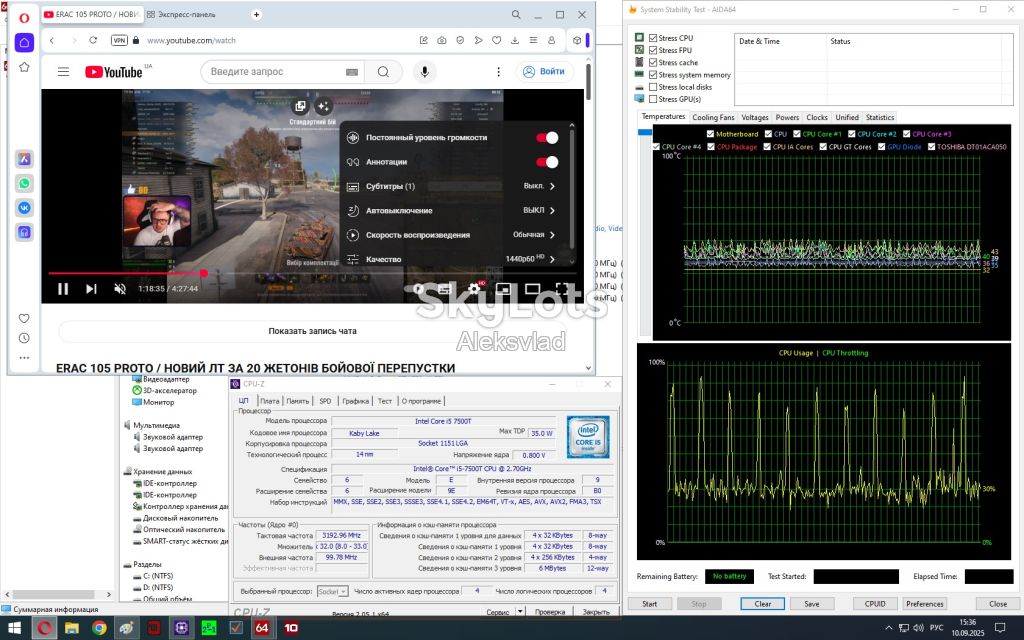The width and height of the screenshot is (1024, 640).
Task: Close the player settings via gear icon
Action: click(474, 289)
